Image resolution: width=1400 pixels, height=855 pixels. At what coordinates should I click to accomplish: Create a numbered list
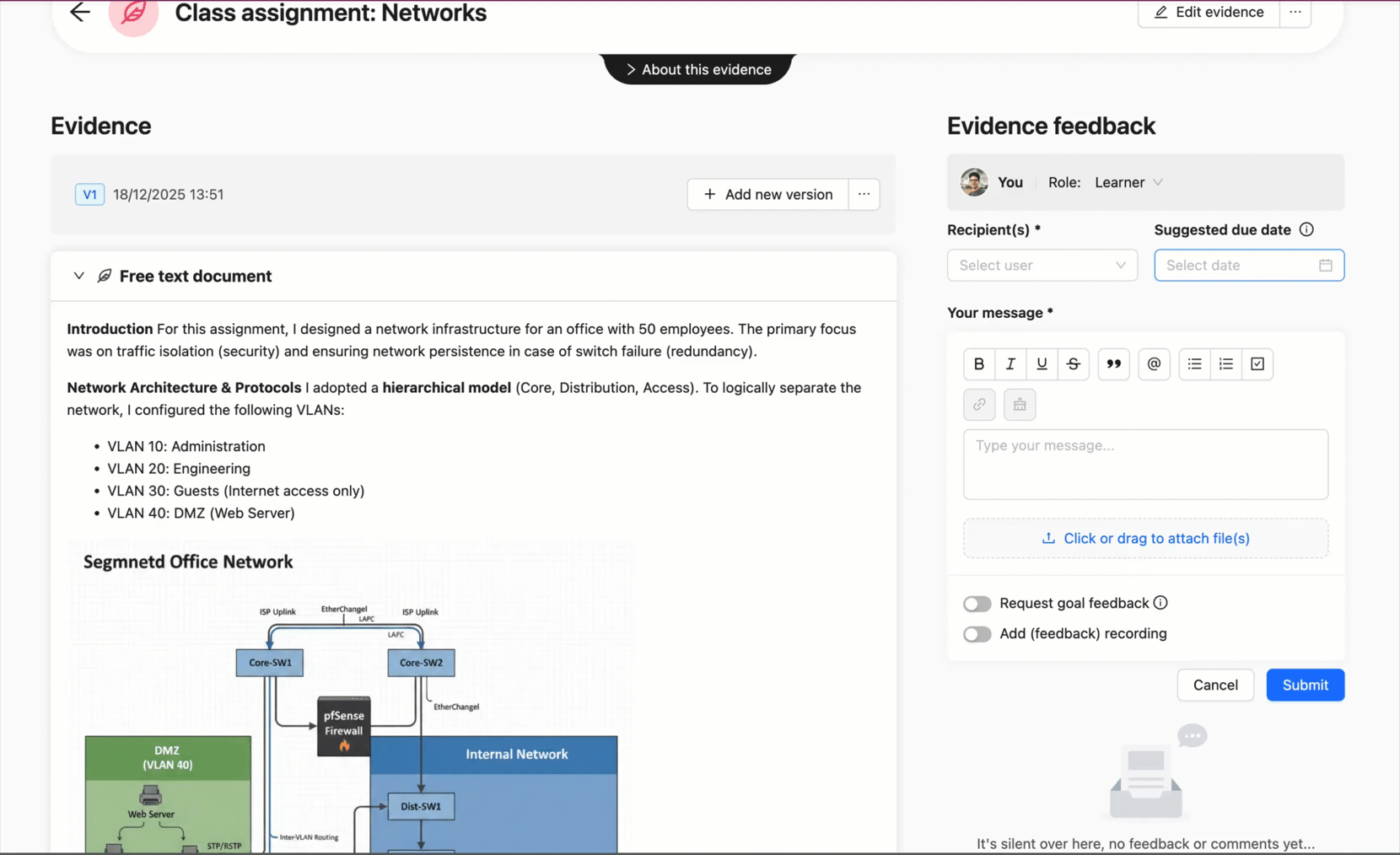click(1225, 364)
